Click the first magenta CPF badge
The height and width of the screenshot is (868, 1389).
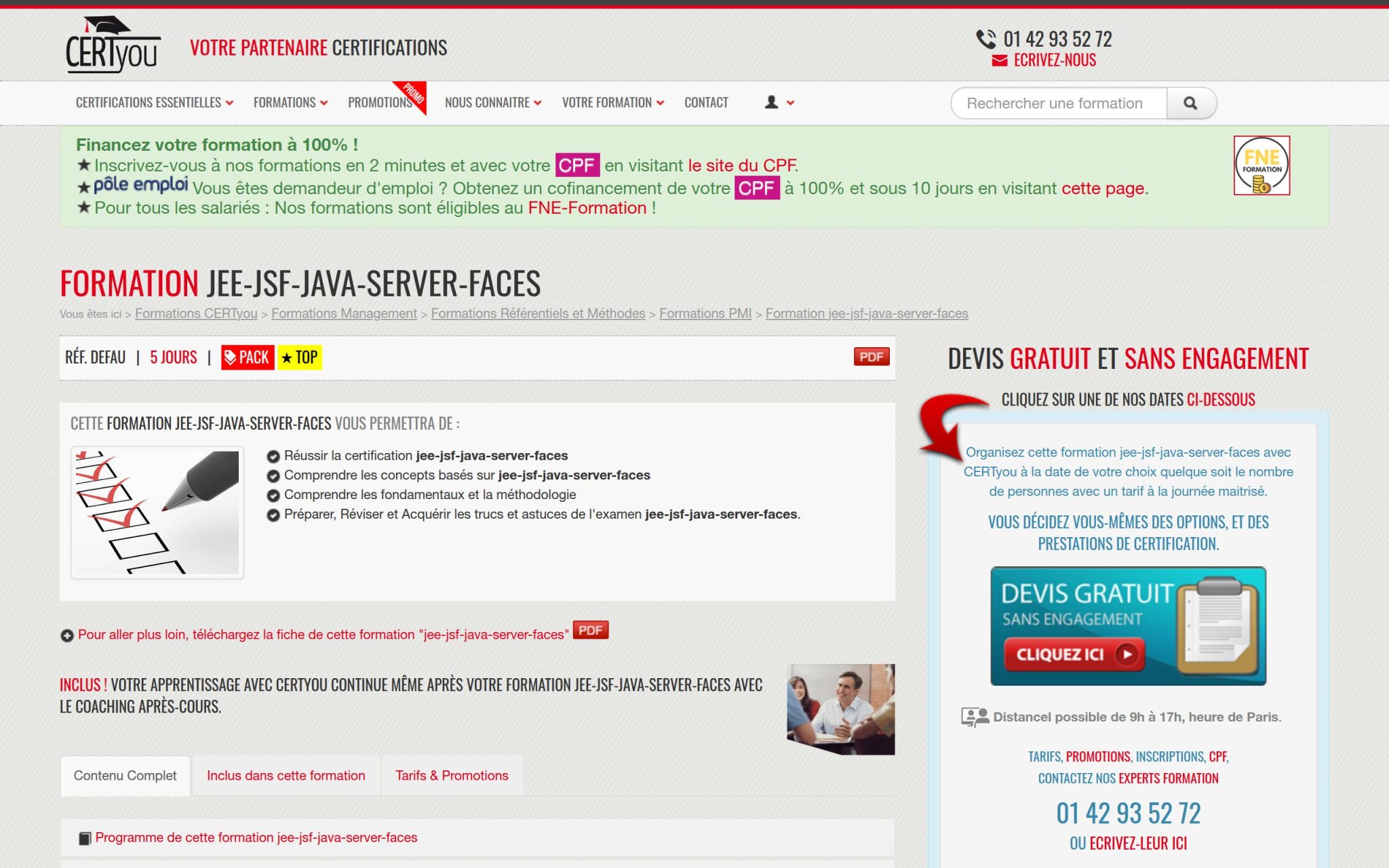577,165
